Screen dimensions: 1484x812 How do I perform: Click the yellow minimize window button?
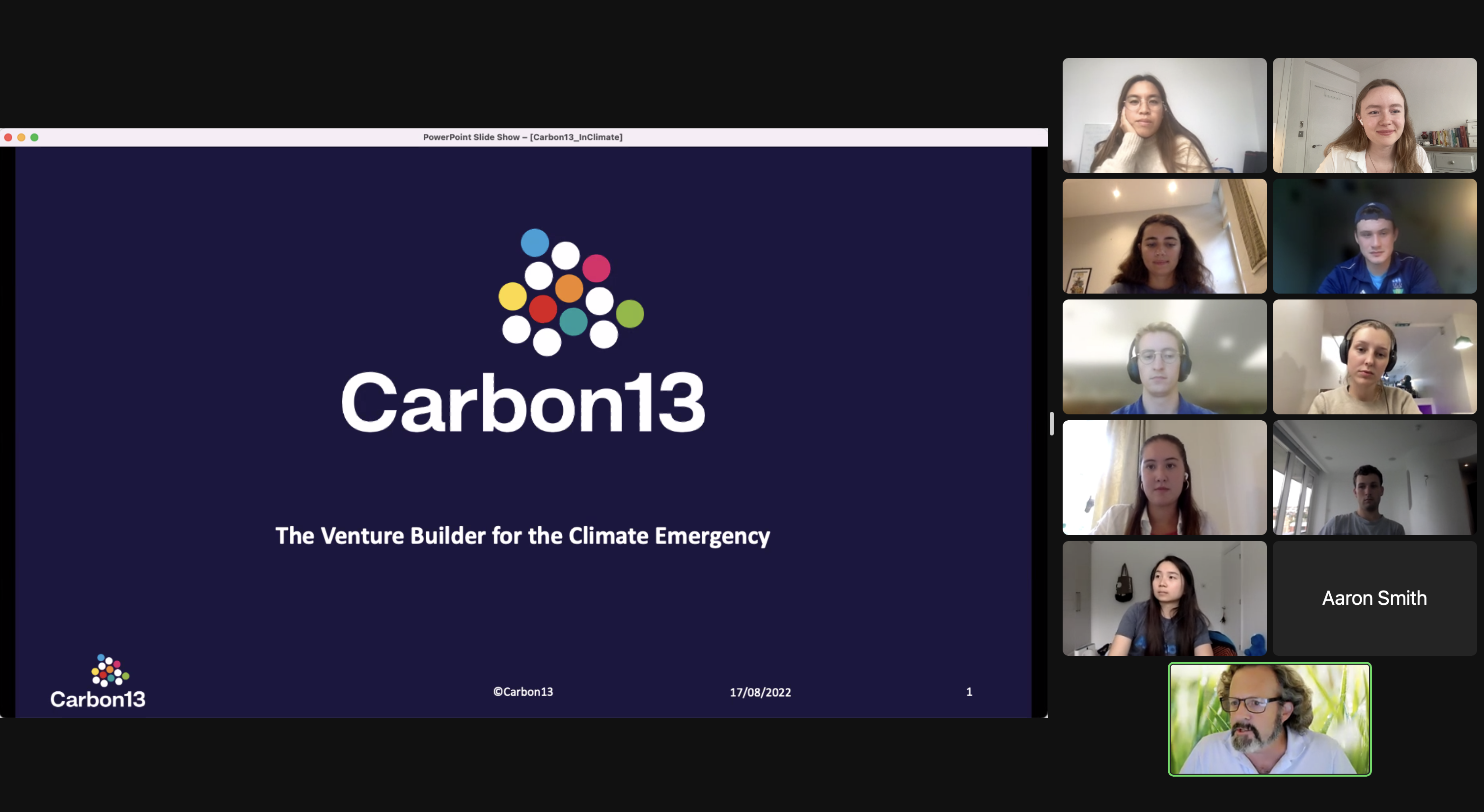tap(21, 137)
